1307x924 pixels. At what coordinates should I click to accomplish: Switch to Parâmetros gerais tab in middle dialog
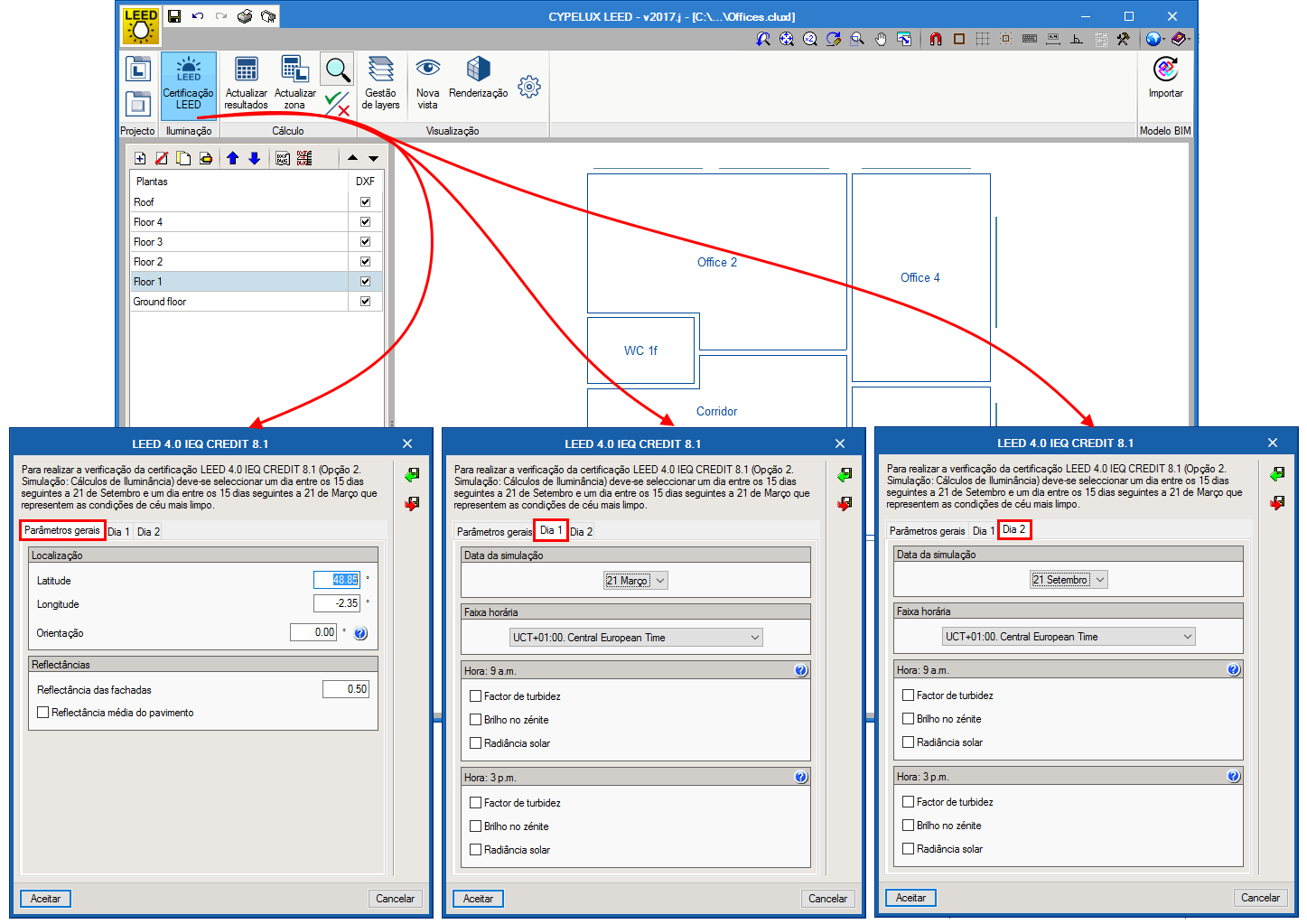[x=494, y=532]
